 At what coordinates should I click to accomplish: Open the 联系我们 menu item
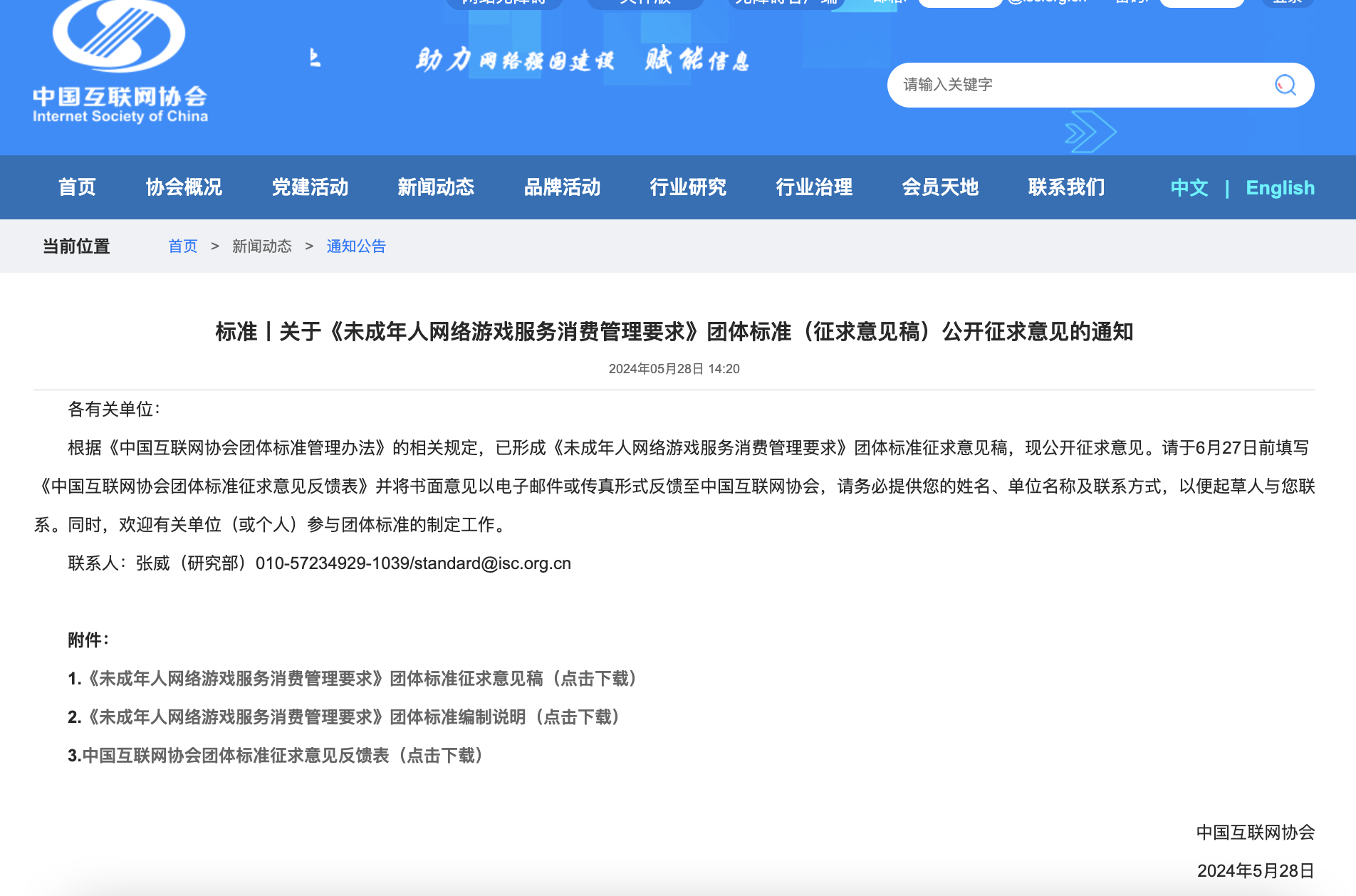pyautogui.click(x=1066, y=187)
